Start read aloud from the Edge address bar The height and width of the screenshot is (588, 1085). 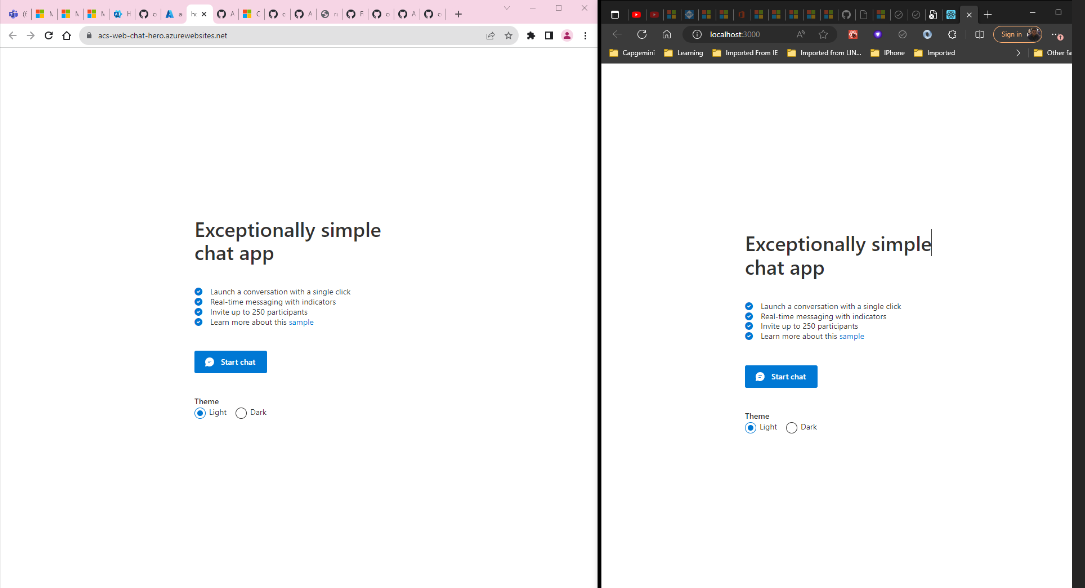[798, 34]
